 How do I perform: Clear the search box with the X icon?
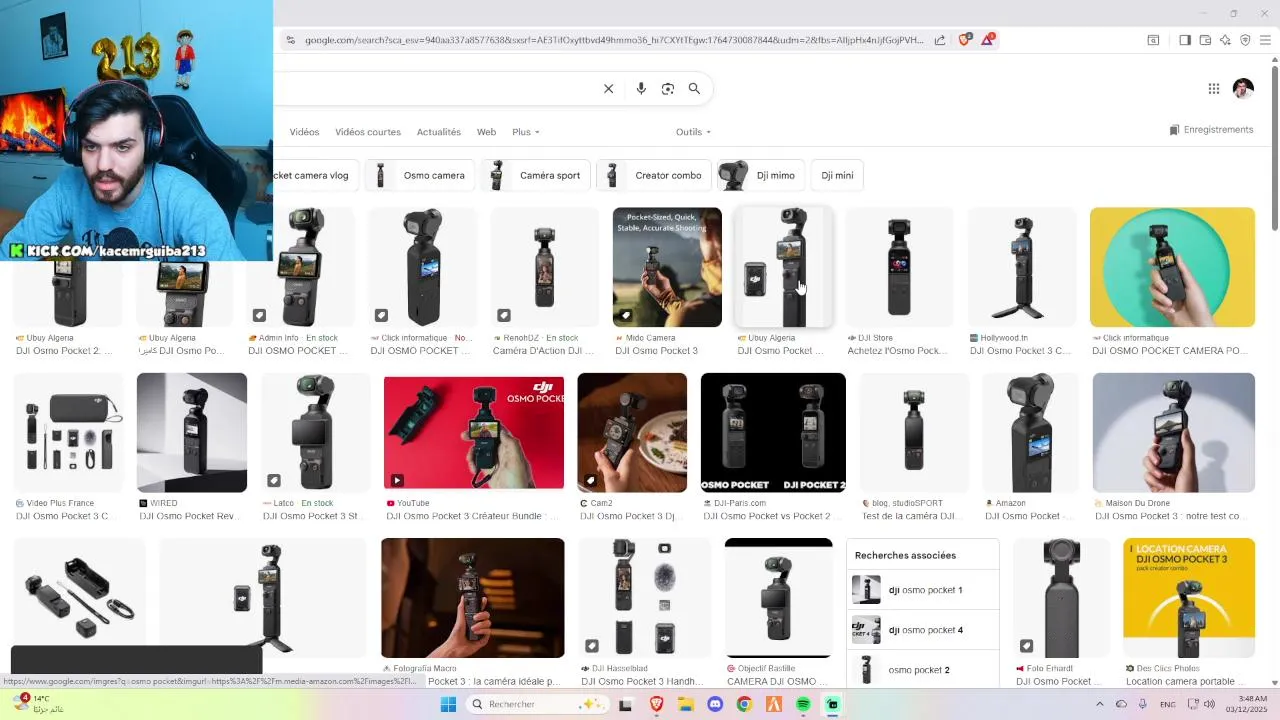point(608,89)
